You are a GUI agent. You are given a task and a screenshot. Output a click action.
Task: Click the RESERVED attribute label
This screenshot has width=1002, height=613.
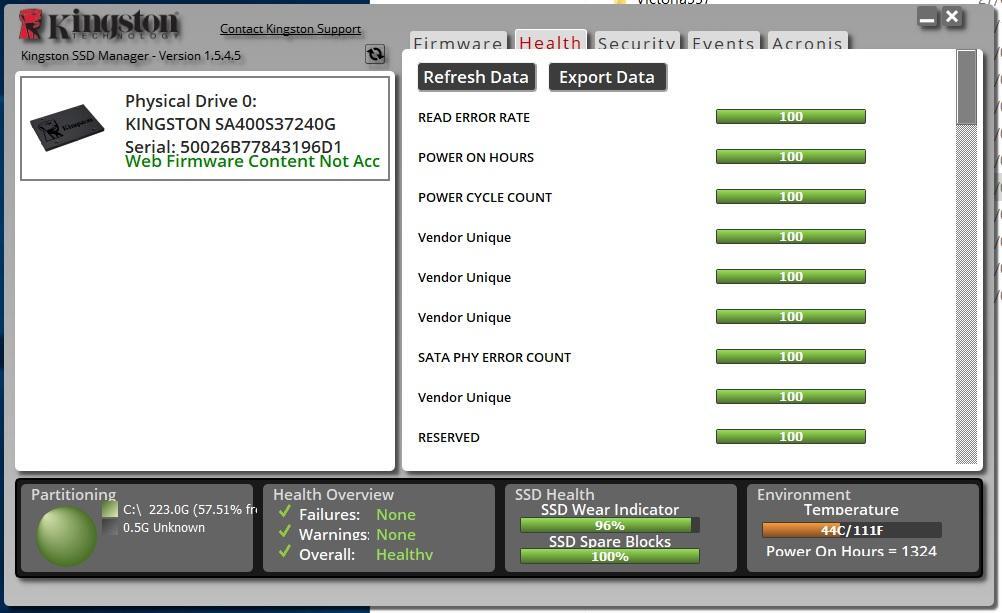tap(449, 437)
